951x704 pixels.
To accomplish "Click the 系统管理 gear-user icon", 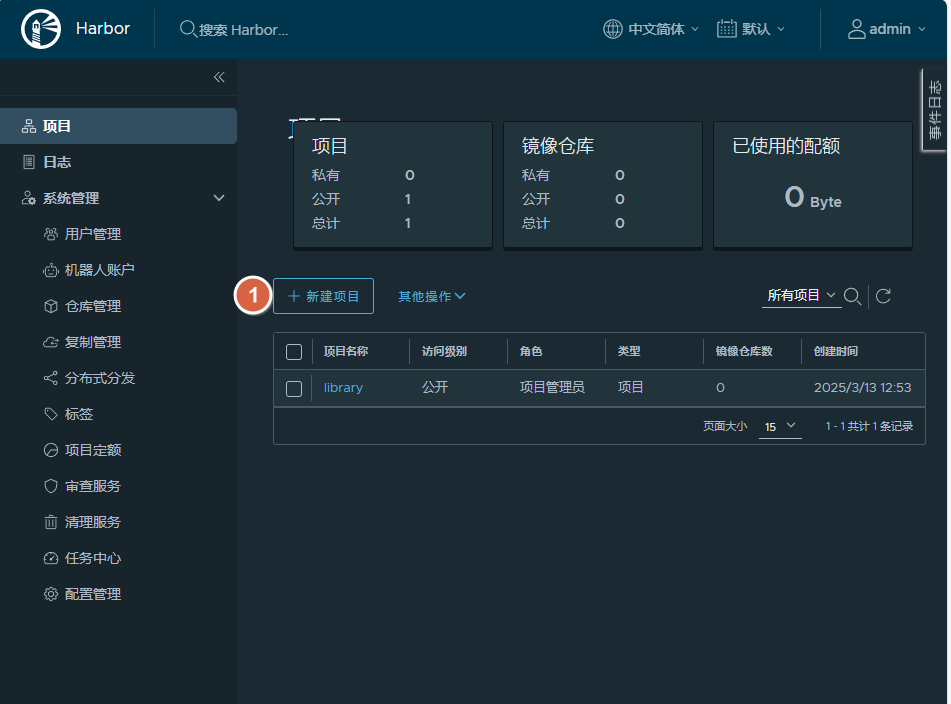I will pyautogui.click(x=29, y=198).
